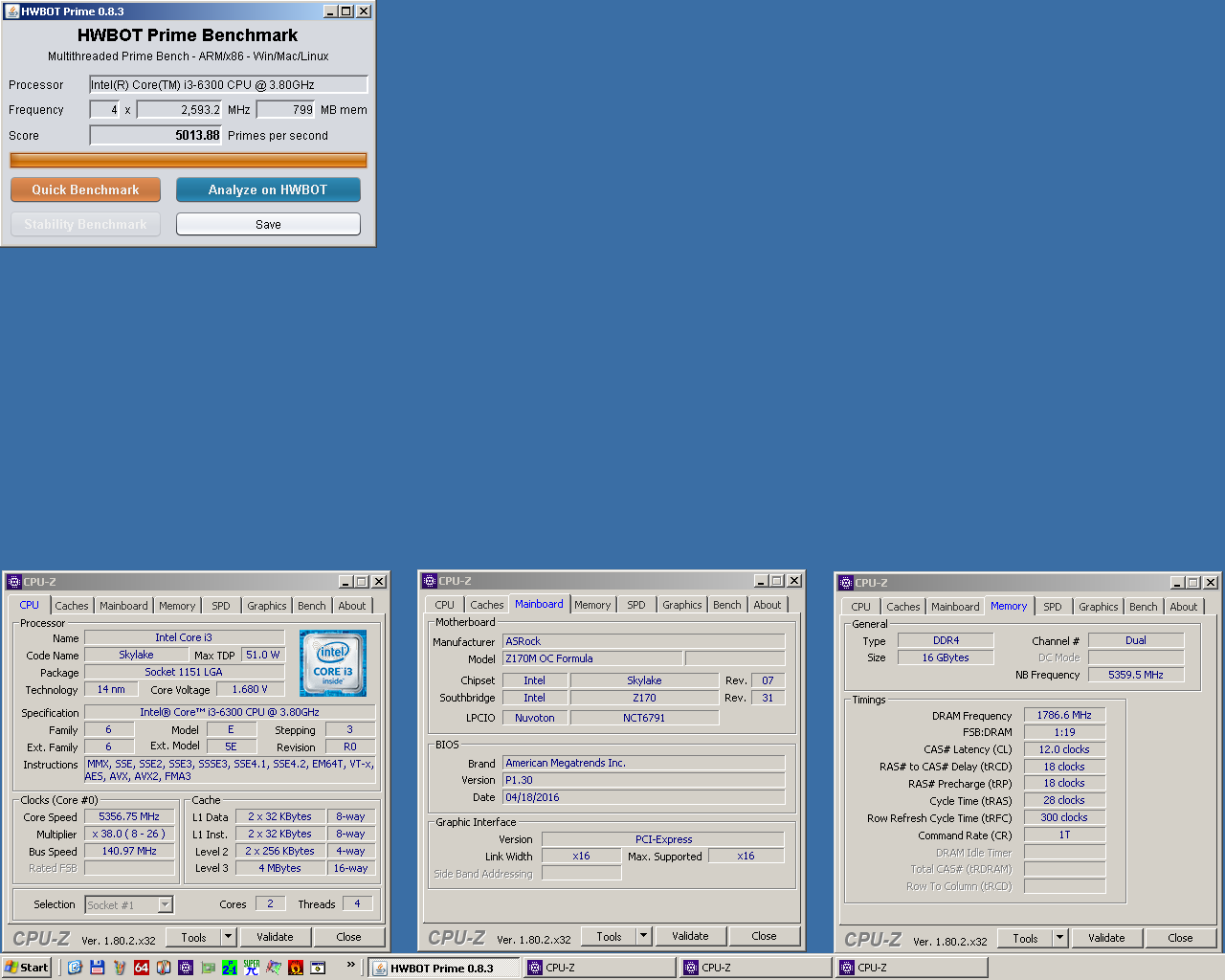Open Graphics tab in left CPU-Z window

266,606
